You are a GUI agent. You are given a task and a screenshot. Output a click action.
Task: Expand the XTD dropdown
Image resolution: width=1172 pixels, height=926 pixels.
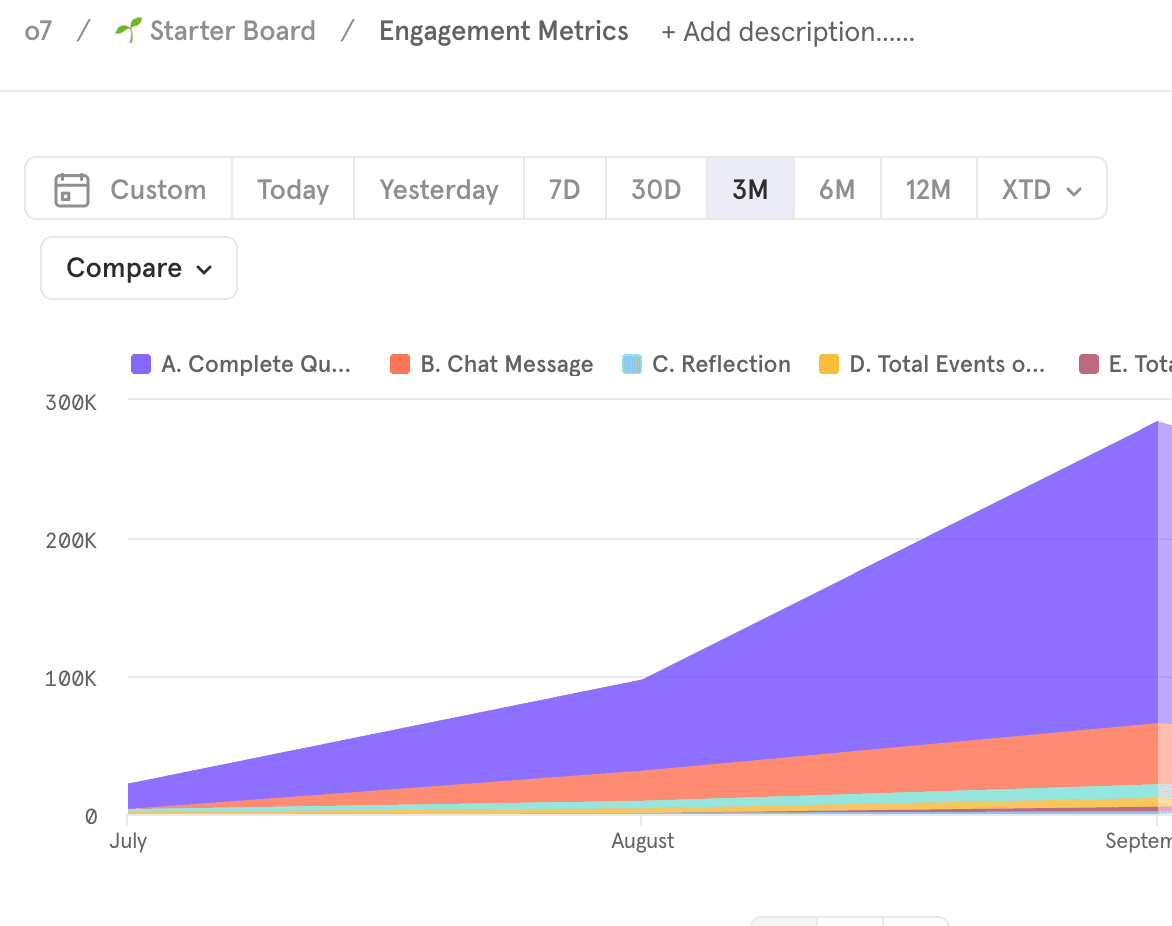point(1042,189)
